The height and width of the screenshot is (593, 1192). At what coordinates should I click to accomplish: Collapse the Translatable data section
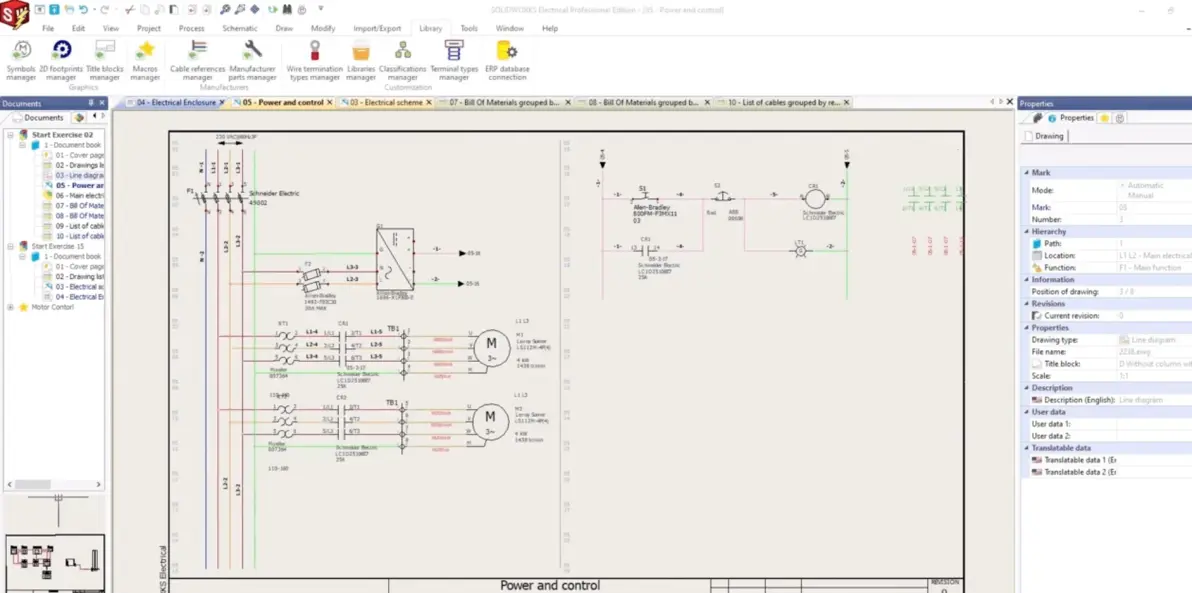1025,448
